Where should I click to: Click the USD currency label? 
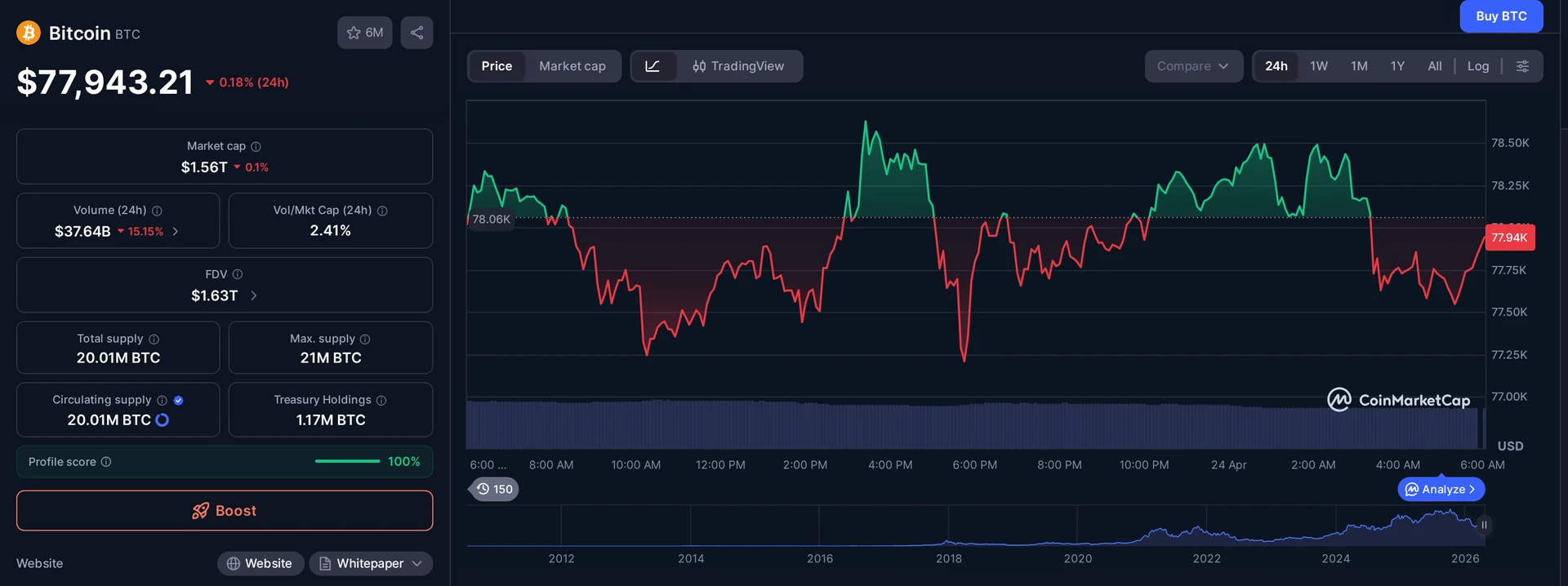[1510, 446]
